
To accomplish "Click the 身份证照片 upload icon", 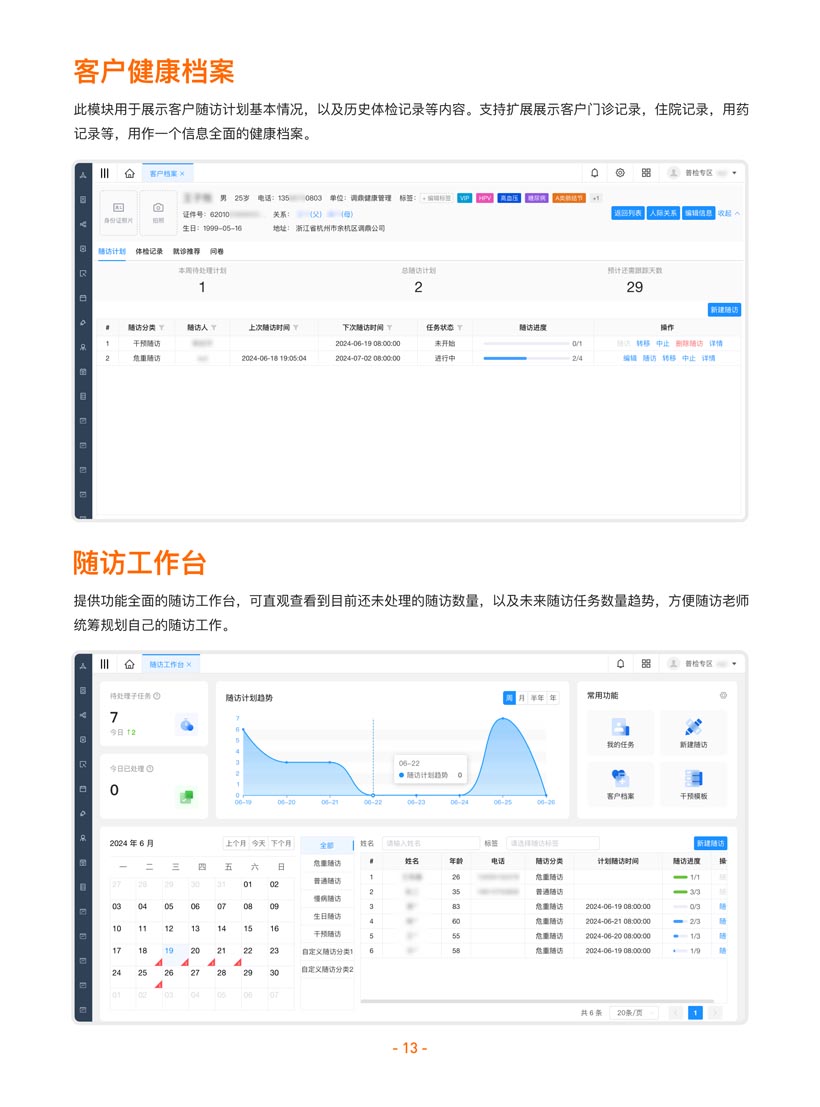I will 118,208.
